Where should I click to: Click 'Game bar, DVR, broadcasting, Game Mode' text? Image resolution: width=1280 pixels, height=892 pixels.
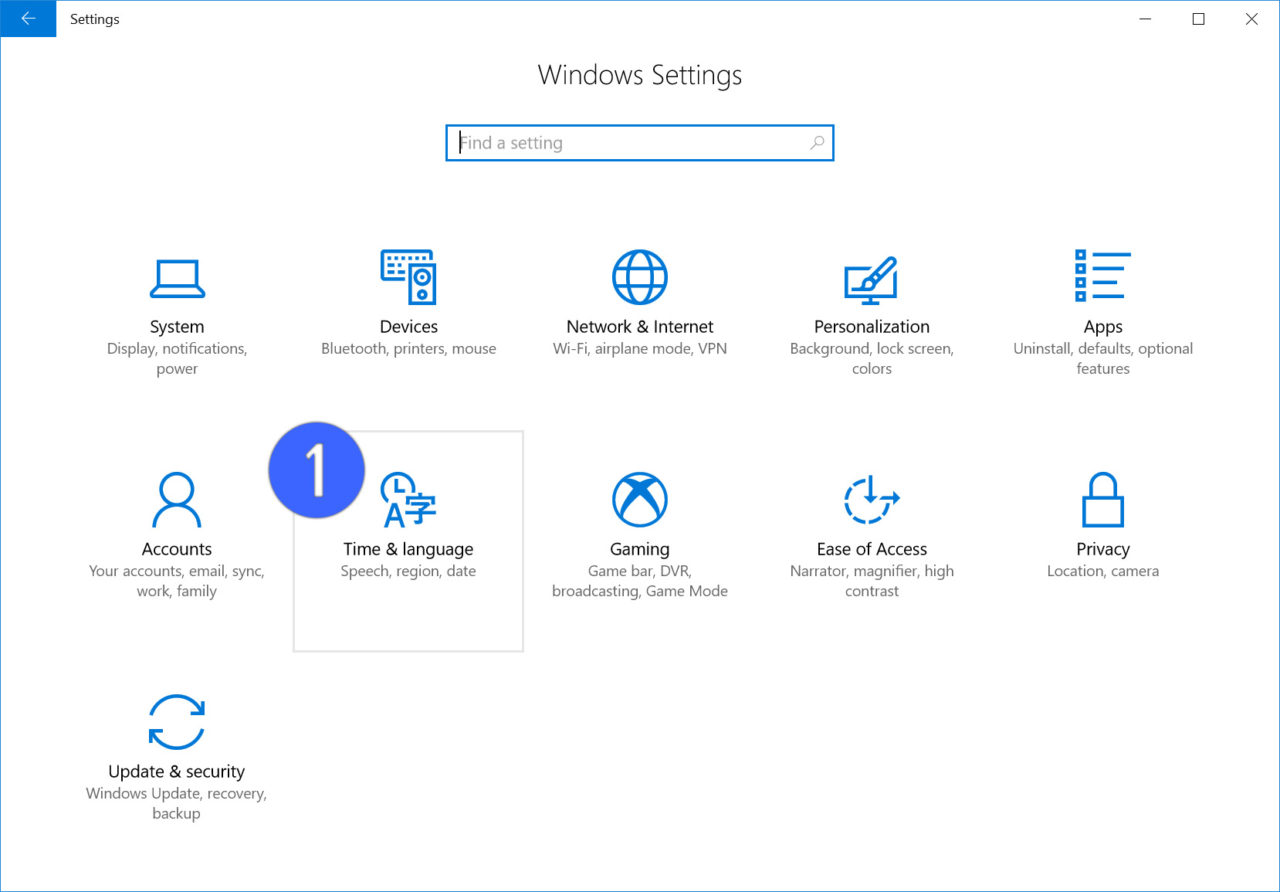tap(640, 581)
